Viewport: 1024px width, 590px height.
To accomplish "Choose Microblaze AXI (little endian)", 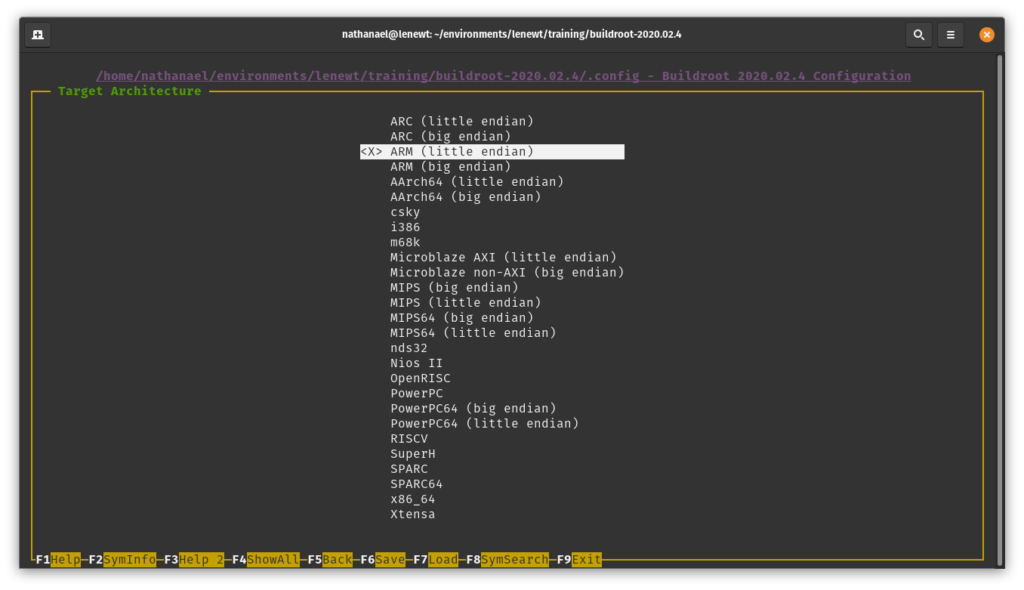I will click(503, 257).
